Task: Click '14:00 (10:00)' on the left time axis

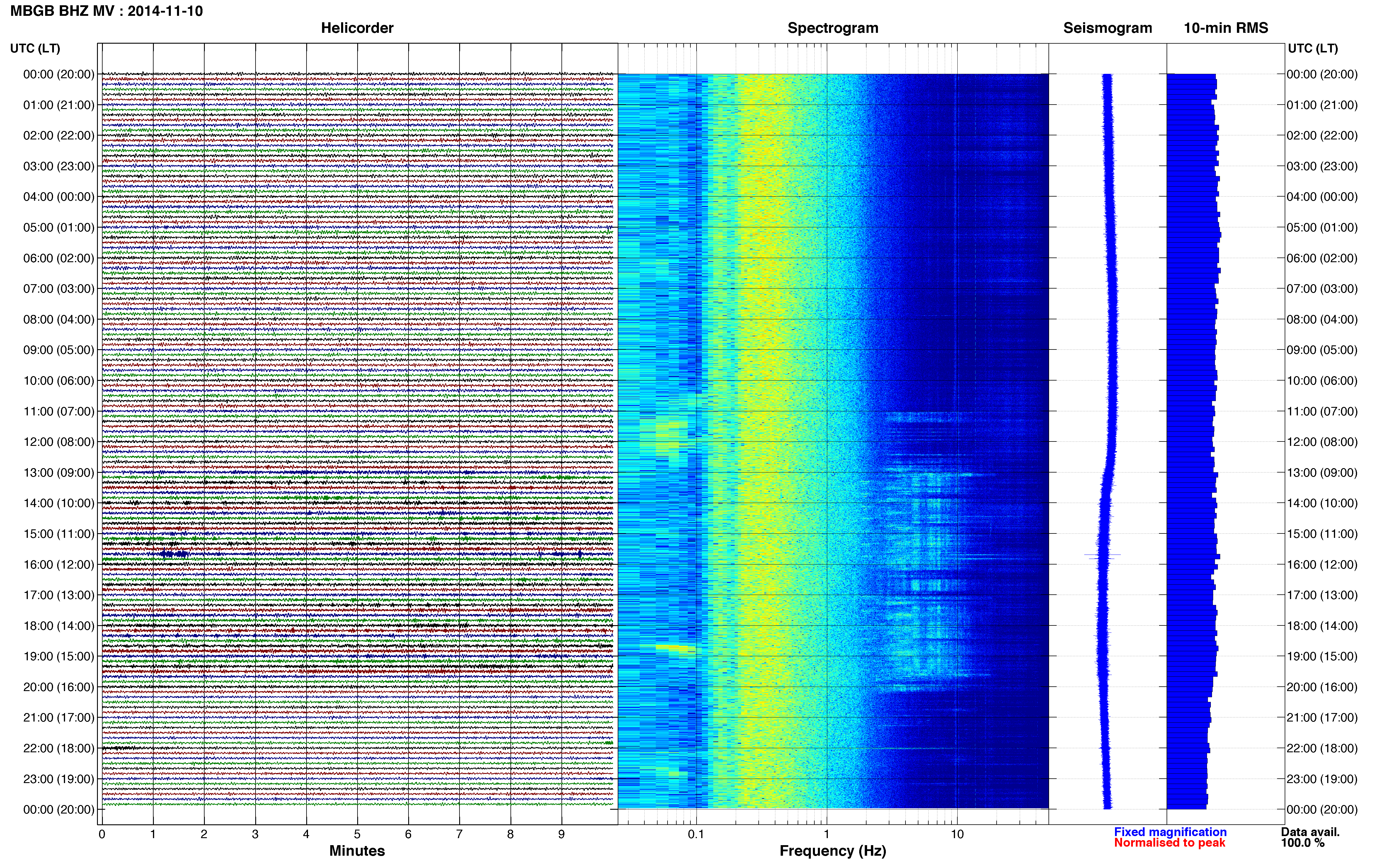Action: 59,504
